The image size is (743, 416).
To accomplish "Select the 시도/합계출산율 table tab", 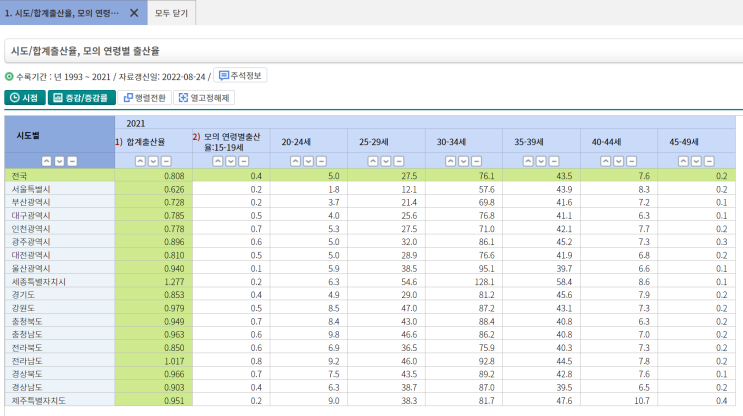I will point(62,14).
